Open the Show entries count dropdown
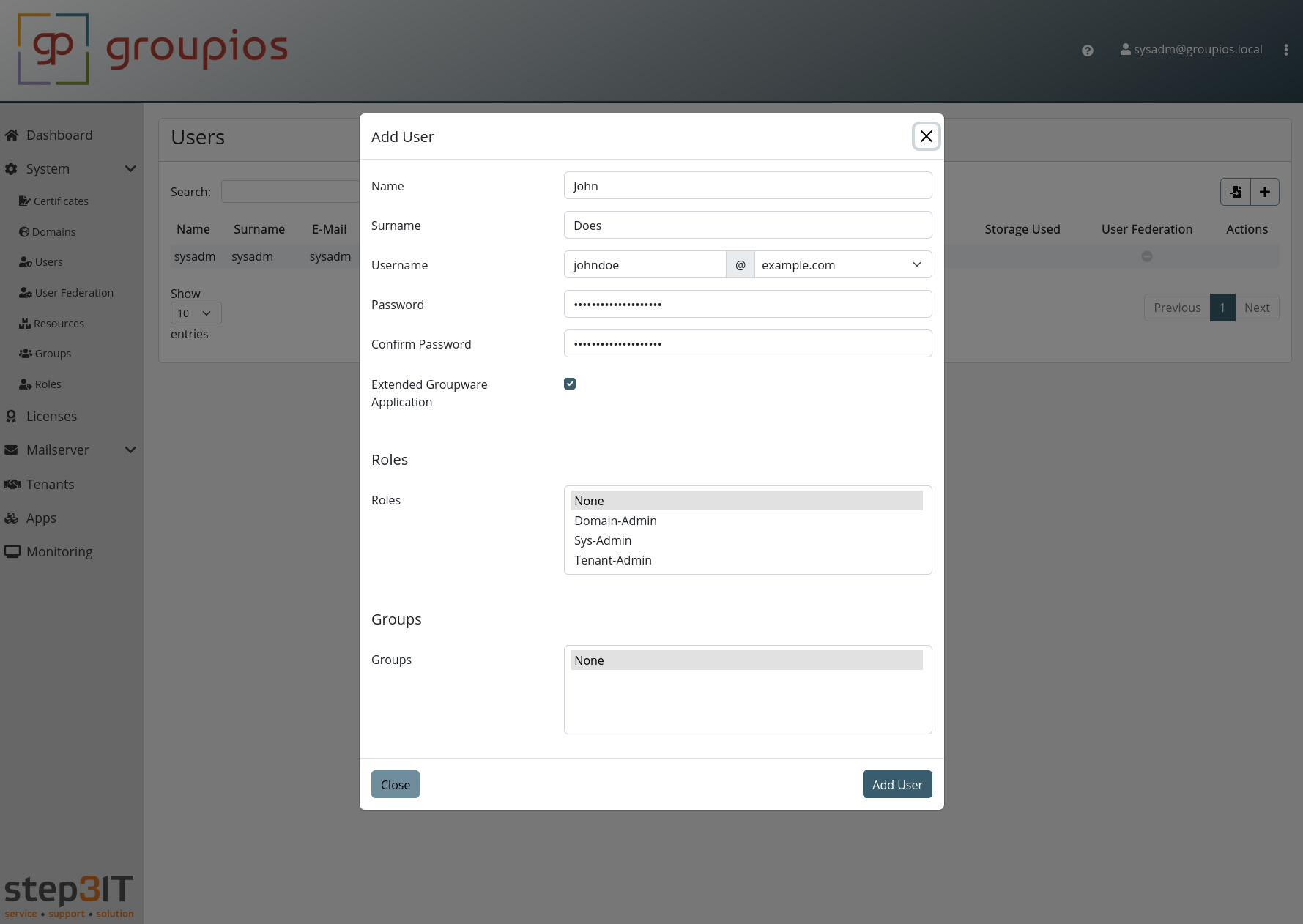 tap(195, 313)
